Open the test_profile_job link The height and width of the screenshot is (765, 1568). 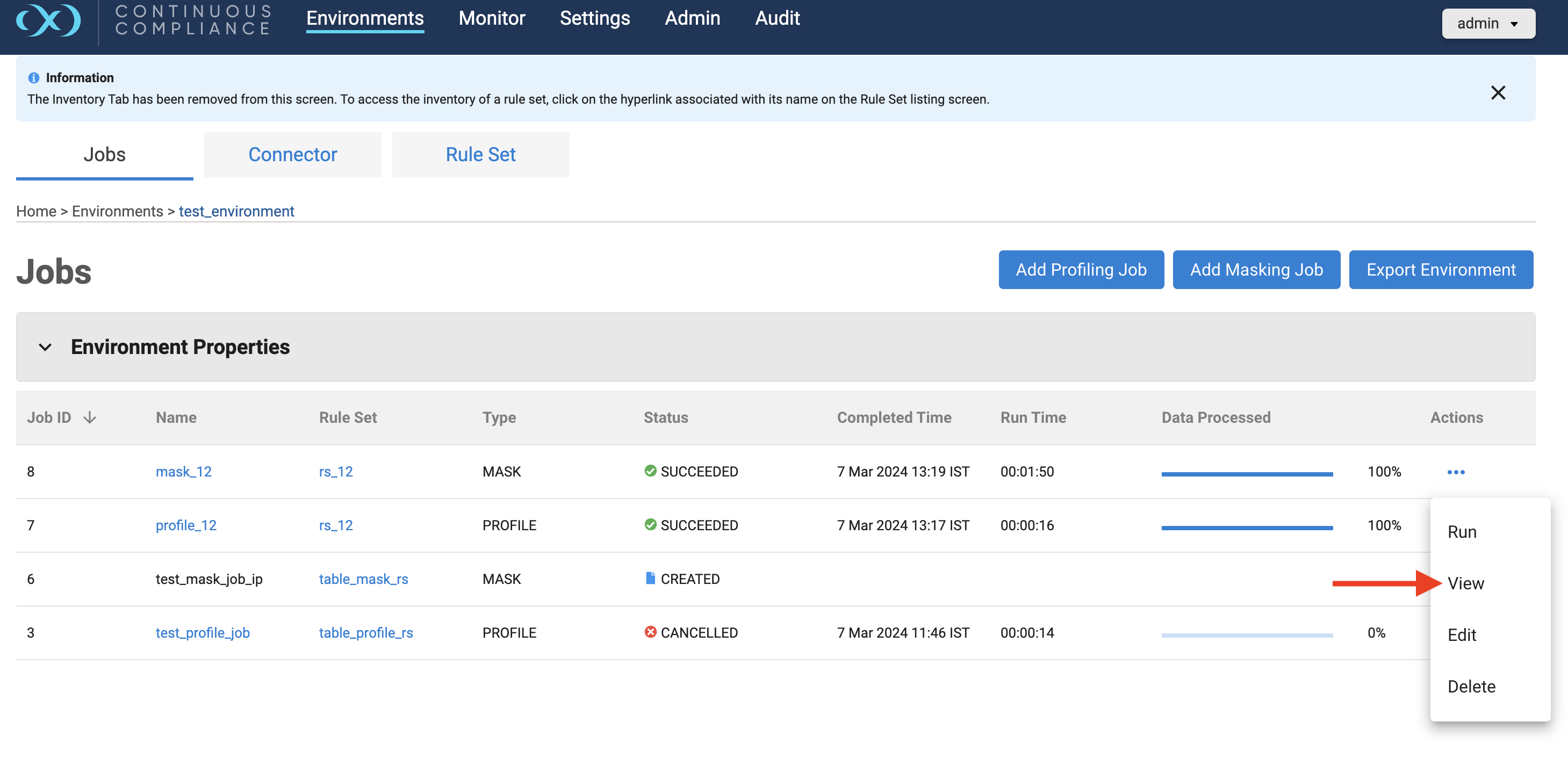pyautogui.click(x=202, y=632)
